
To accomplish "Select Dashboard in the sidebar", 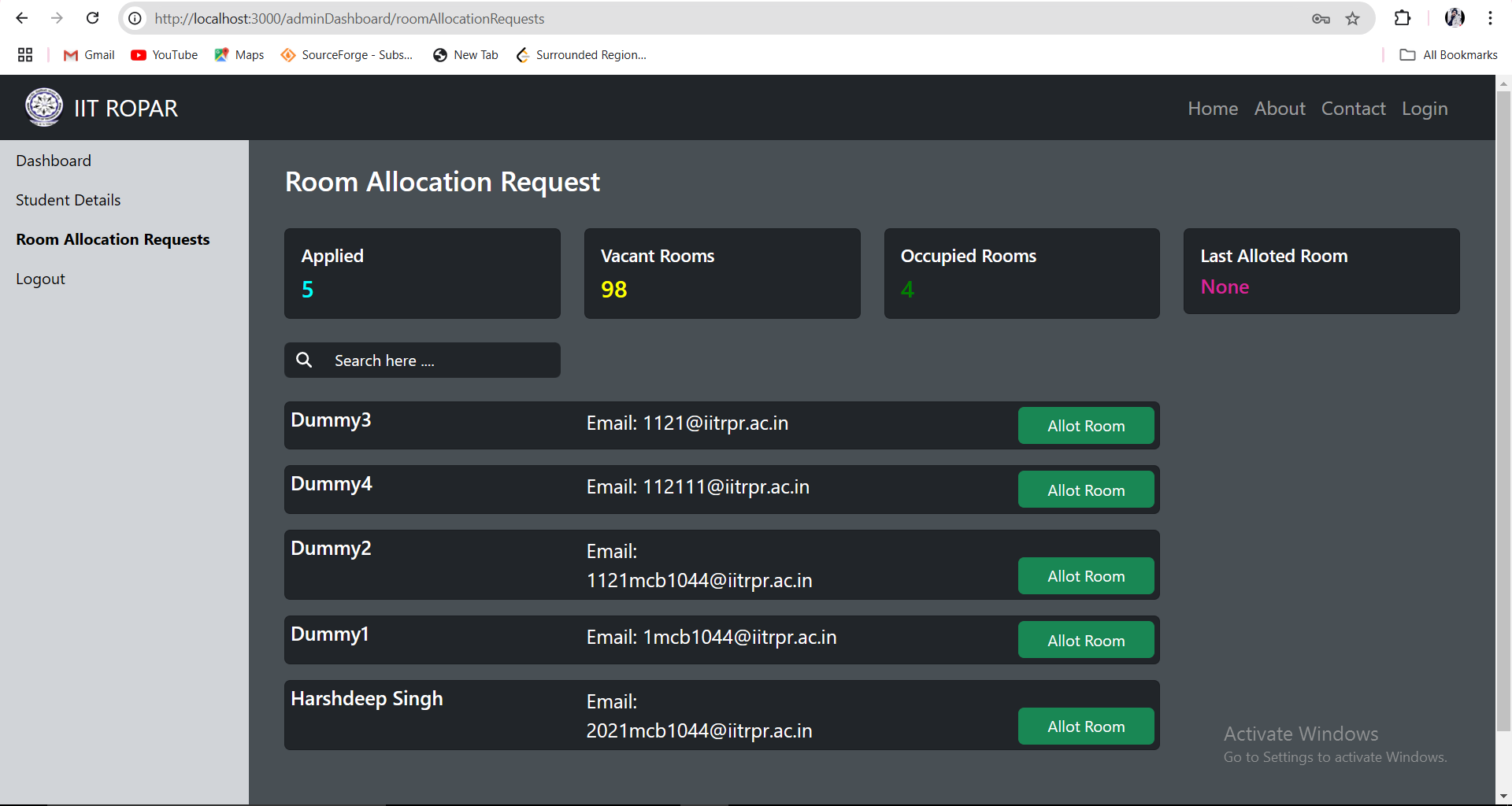I will click(x=54, y=161).
